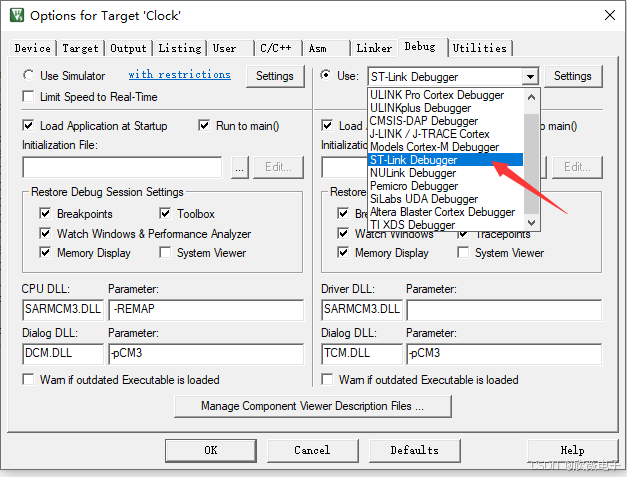The height and width of the screenshot is (477, 627).
Task: Open the Output tab
Action: tap(128, 48)
